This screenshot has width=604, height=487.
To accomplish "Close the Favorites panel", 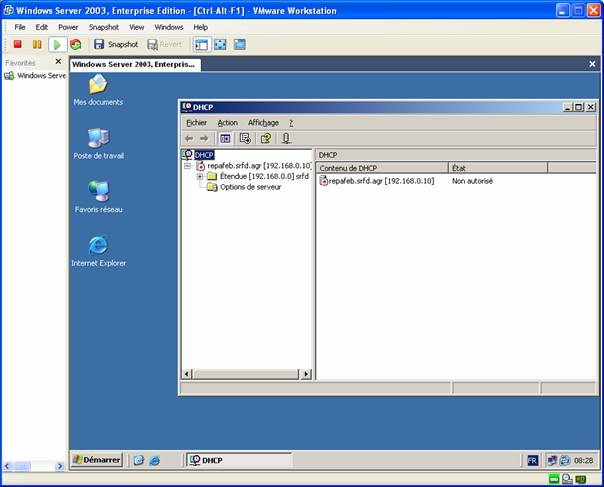I will [x=58, y=61].
